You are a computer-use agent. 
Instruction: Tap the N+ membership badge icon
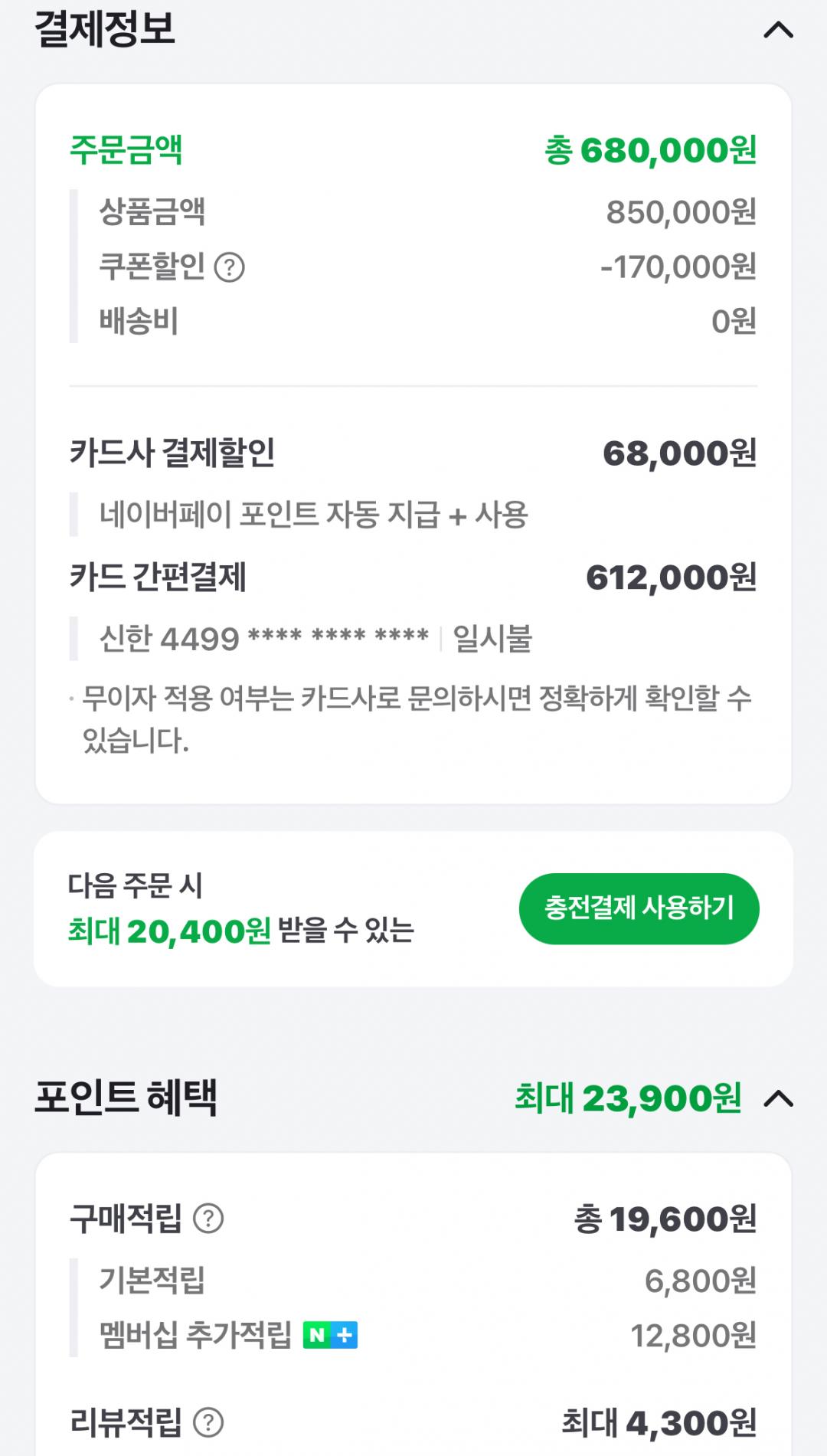click(x=330, y=1335)
